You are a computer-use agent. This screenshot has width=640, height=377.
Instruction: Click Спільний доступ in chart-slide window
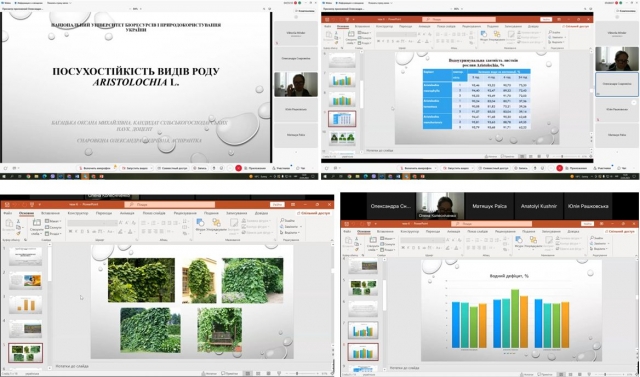point(620,231)
